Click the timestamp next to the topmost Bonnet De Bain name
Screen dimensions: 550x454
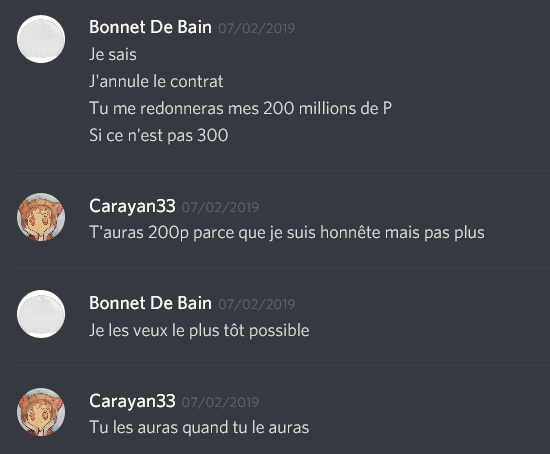coord(256,28)
